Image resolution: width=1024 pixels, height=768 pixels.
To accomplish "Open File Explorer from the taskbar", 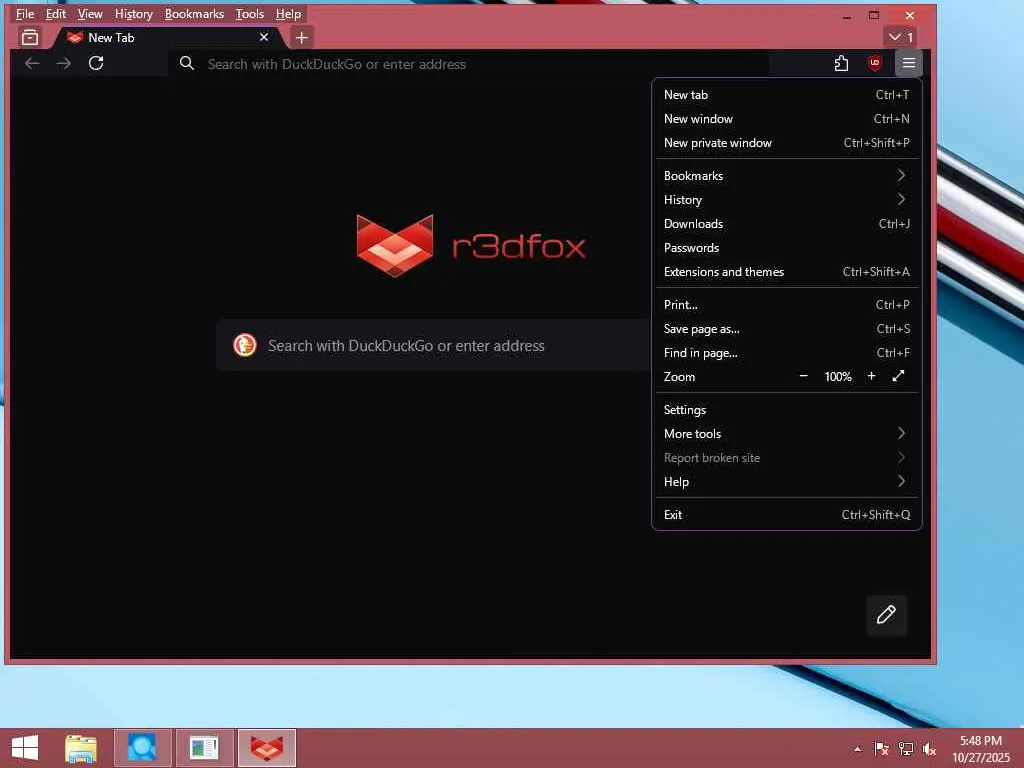I will (x=81, y=748).
